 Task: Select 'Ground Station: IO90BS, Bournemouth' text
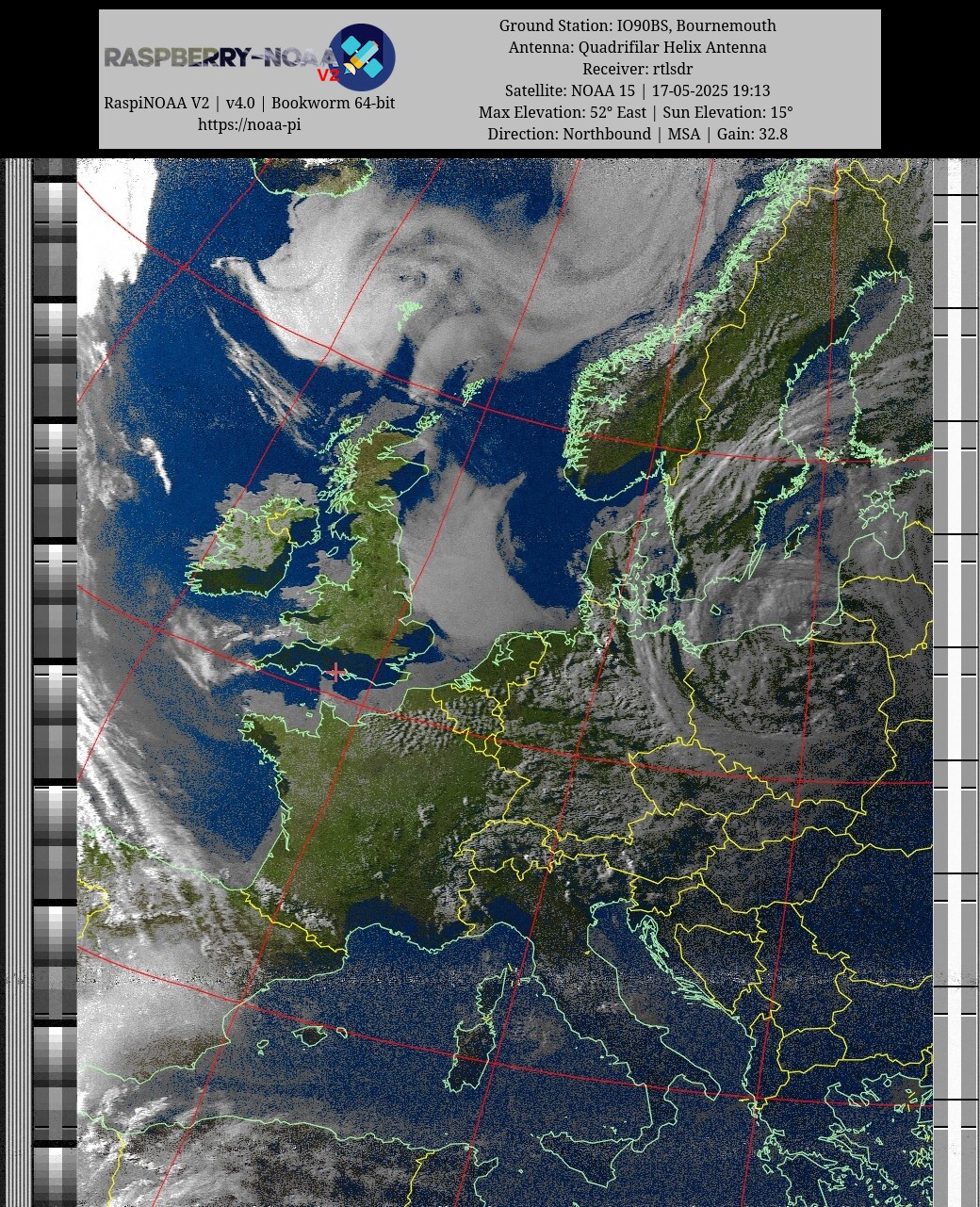click(x=637, y=25)
